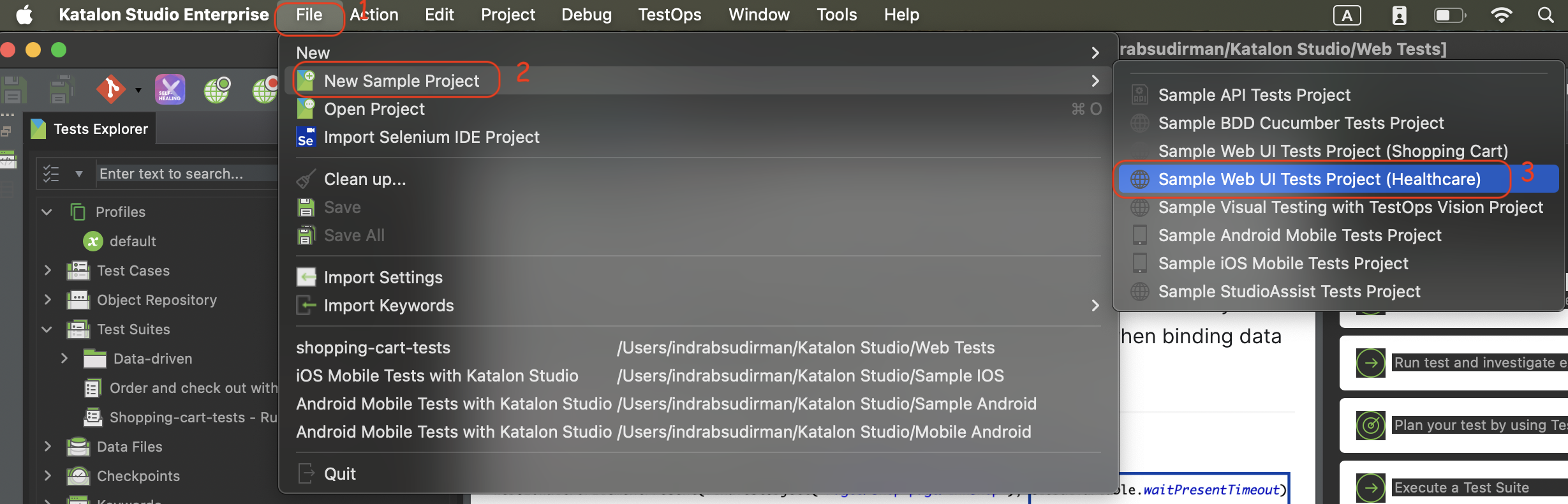The image size is (1568, 504).
Task: Open recent project at Mobile Android path
Action: click(699, 432)
